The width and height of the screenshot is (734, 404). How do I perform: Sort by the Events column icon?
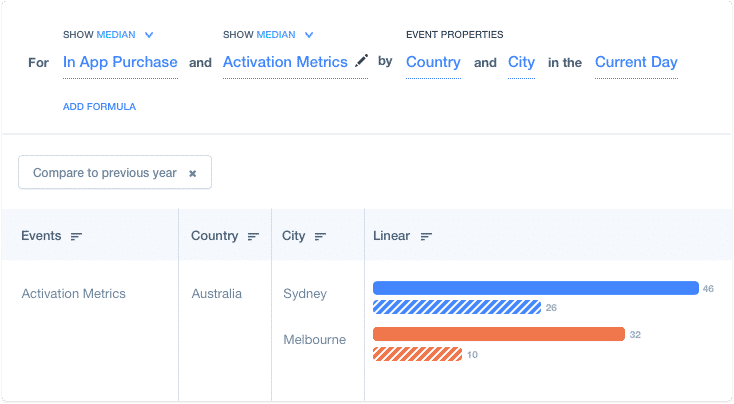(x=76, y=237)
